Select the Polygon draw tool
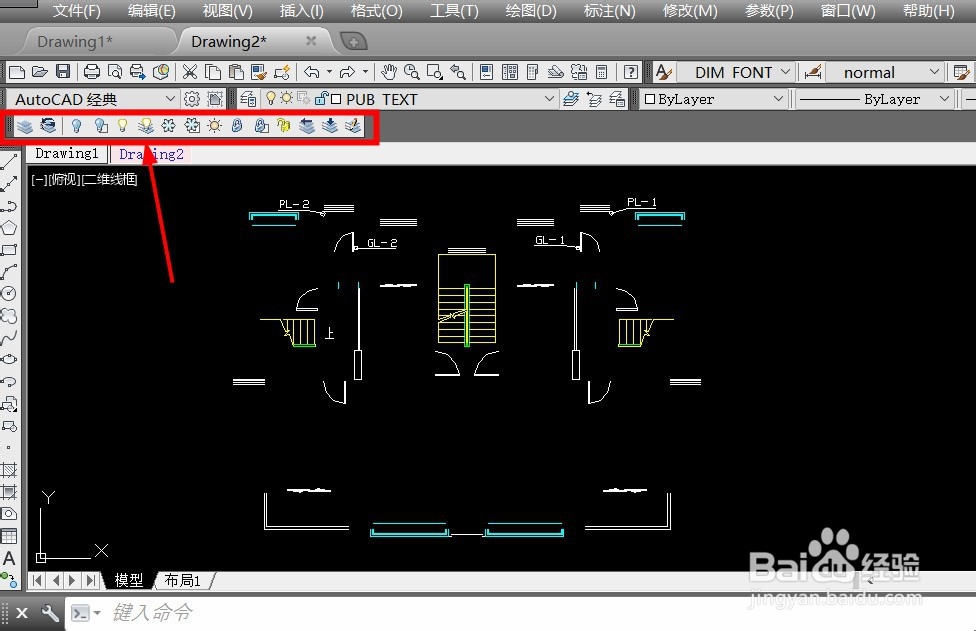 (x=9, y=228)
